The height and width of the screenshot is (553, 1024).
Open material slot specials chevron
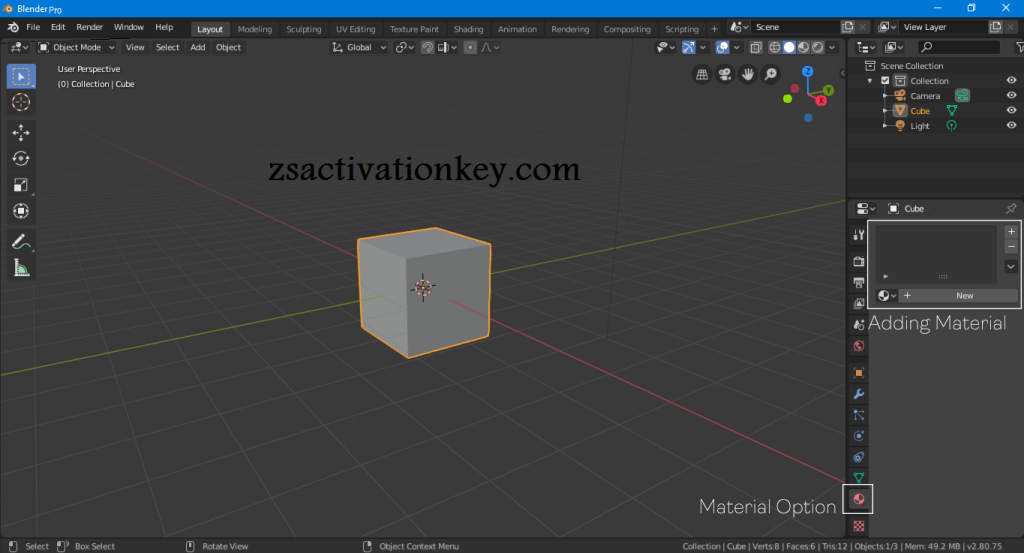(1011, 266)
